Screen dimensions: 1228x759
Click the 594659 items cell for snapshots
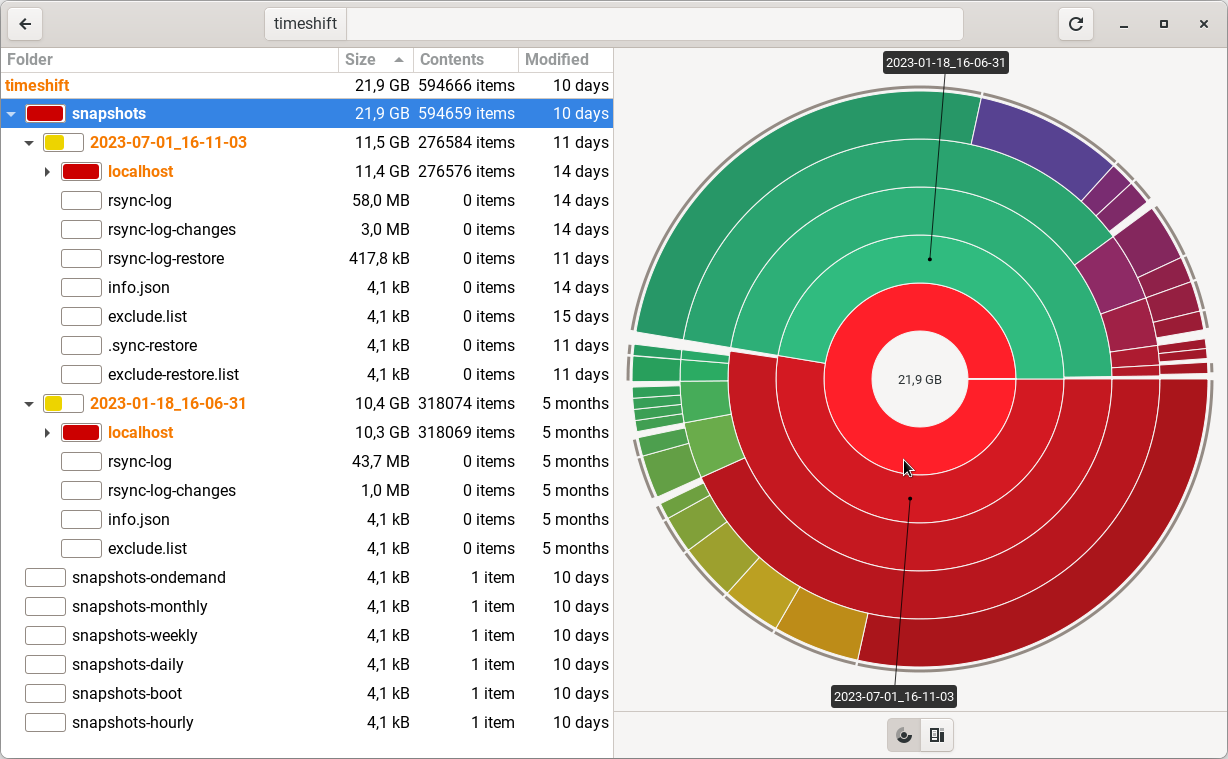[x=467, y=114]
